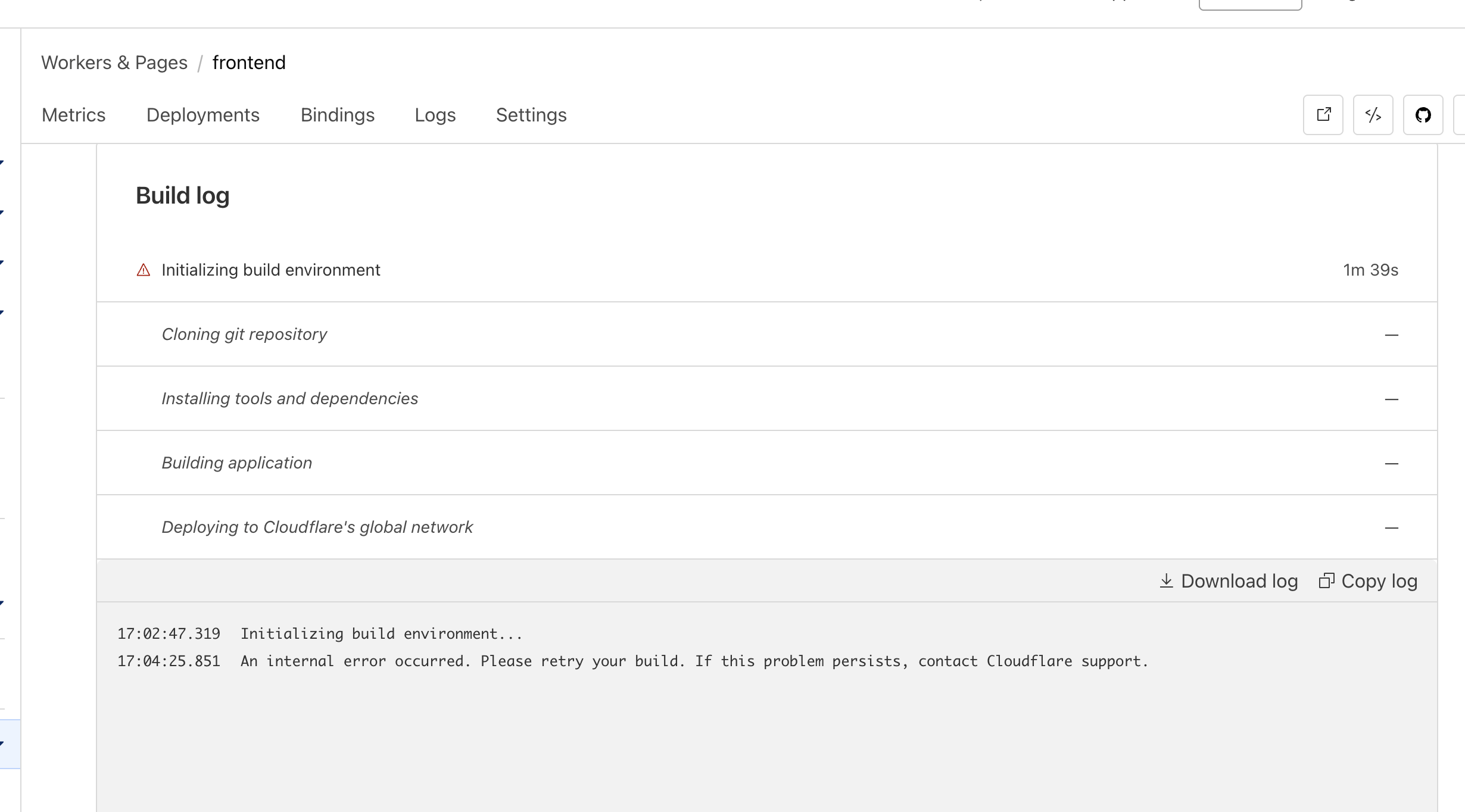The height and width of the screenshot is (812, 1465).
Task: Click the Initializing build environment... log line
Action: (382, 634)
